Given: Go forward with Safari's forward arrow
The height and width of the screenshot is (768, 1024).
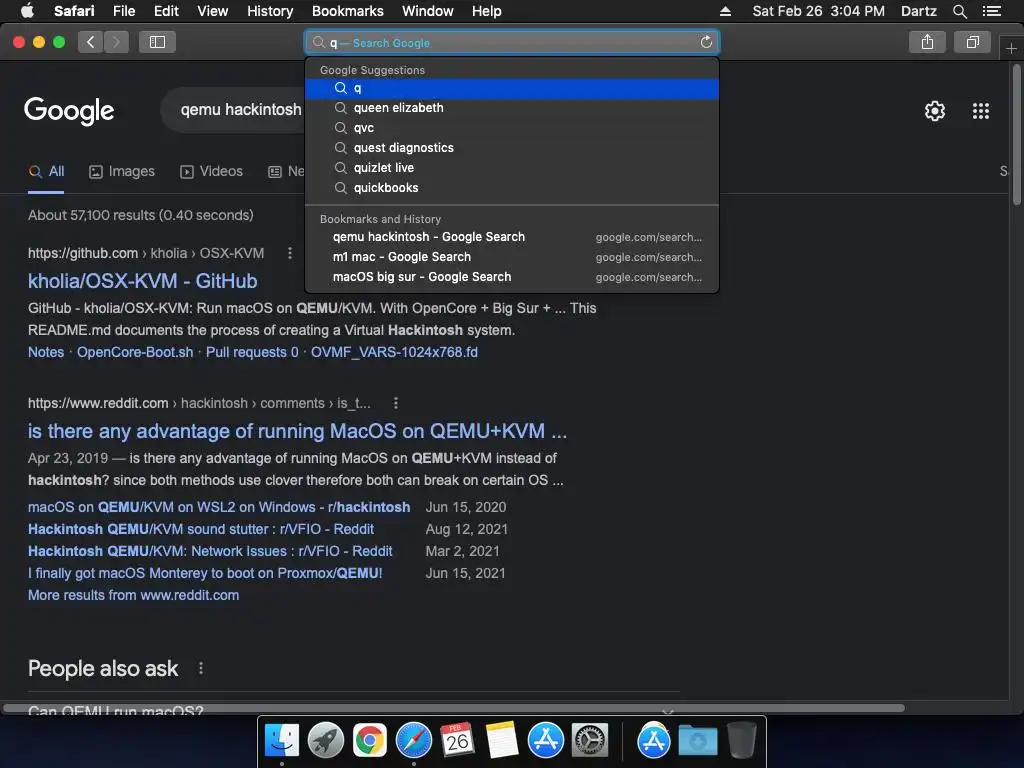Looking at the screenshot, I should 116,42.
